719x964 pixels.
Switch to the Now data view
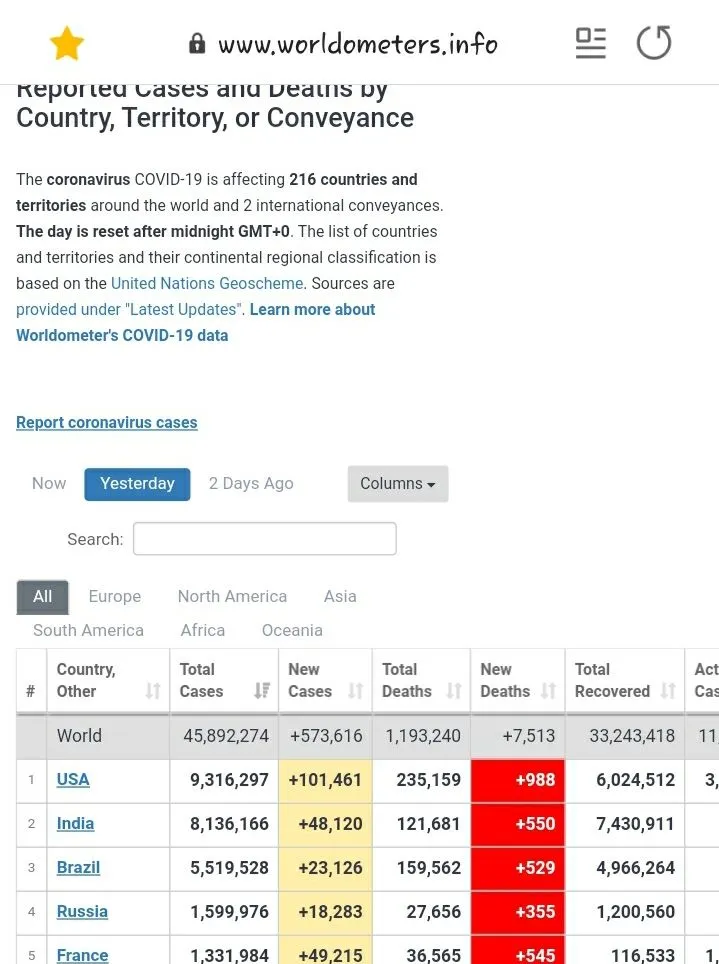[48, 483]
